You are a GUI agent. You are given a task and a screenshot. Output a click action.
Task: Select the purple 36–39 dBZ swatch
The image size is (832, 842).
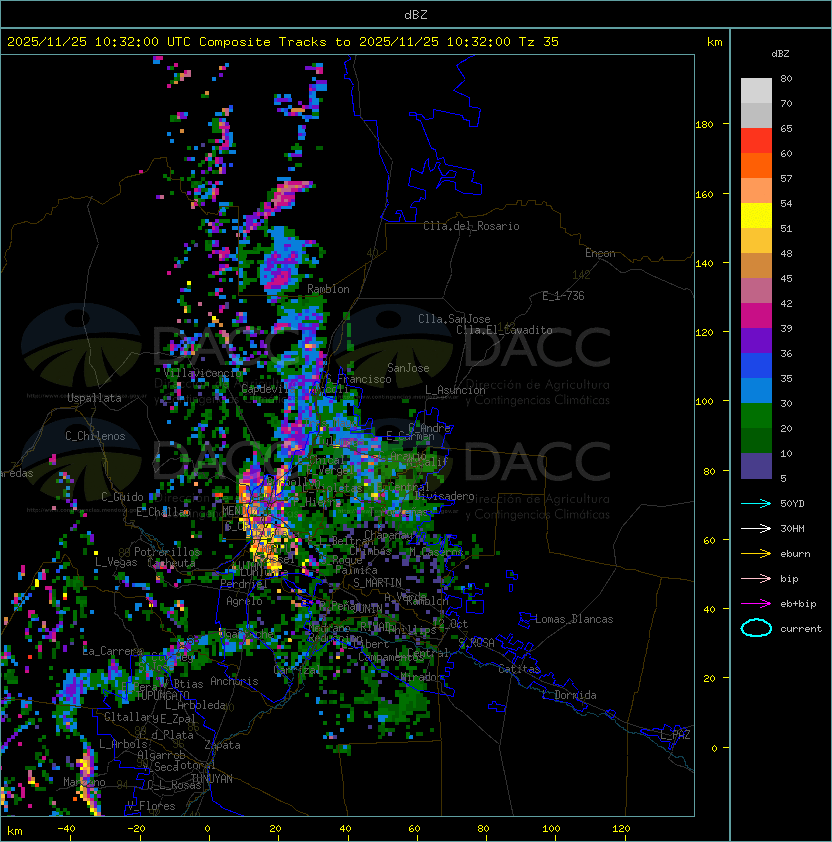click(756, 340)
